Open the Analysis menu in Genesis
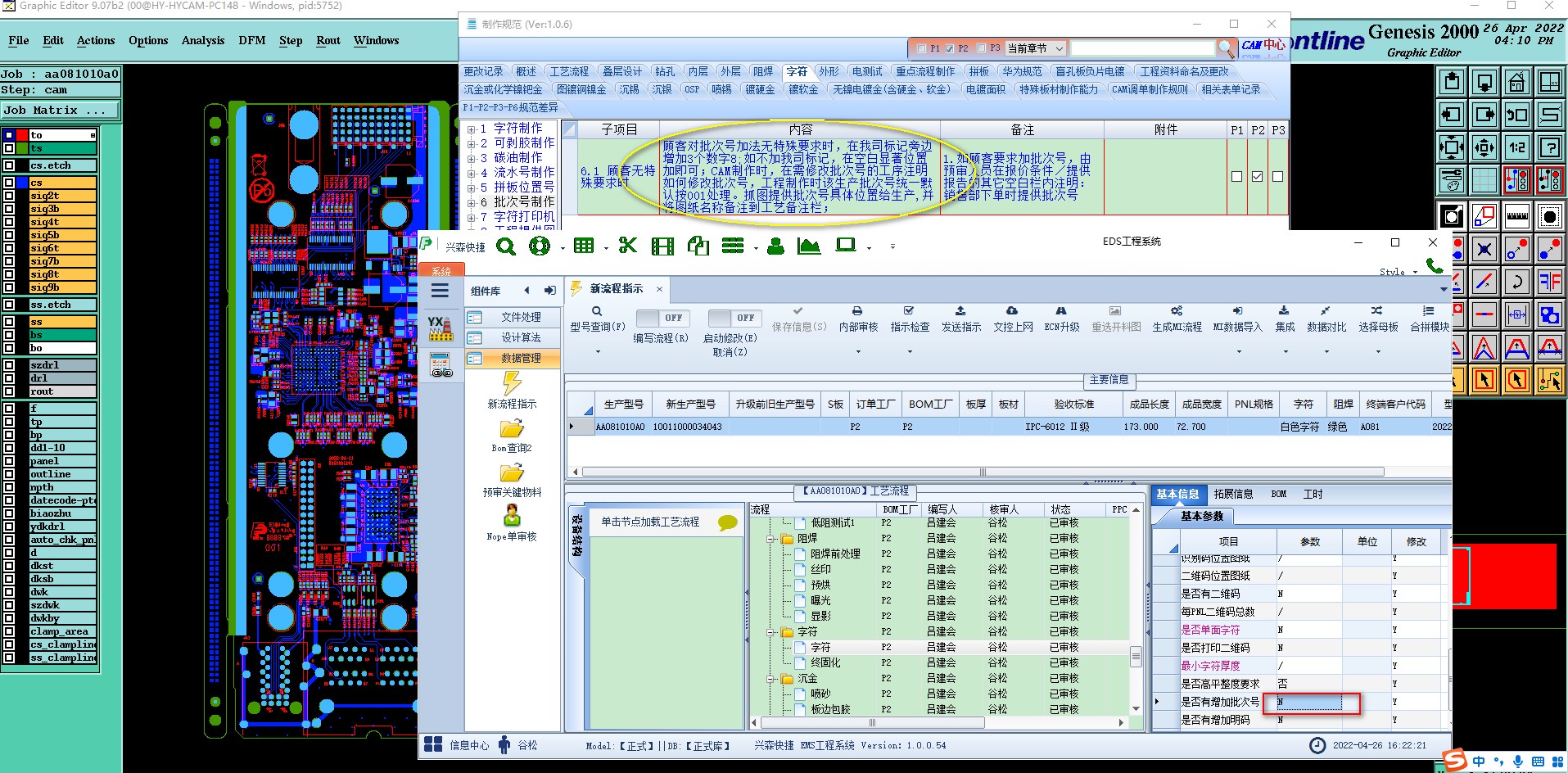The height and width of the screenshot is (773, 1568). pos(203,40)
